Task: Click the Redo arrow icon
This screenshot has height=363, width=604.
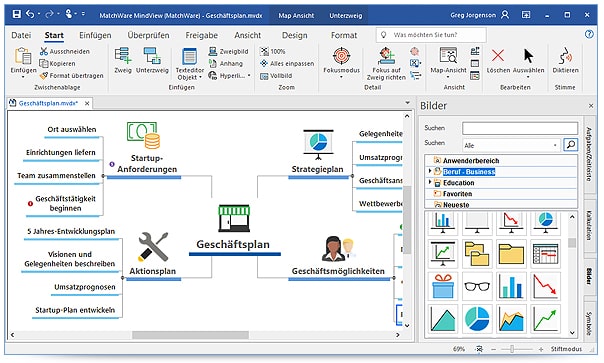Action: pos(49,14)
